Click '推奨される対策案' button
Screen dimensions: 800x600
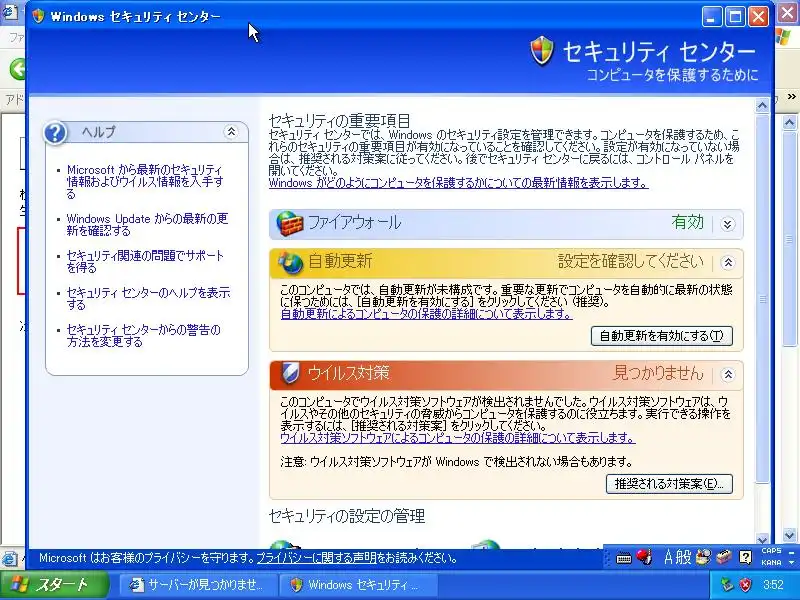coord(669,483)
